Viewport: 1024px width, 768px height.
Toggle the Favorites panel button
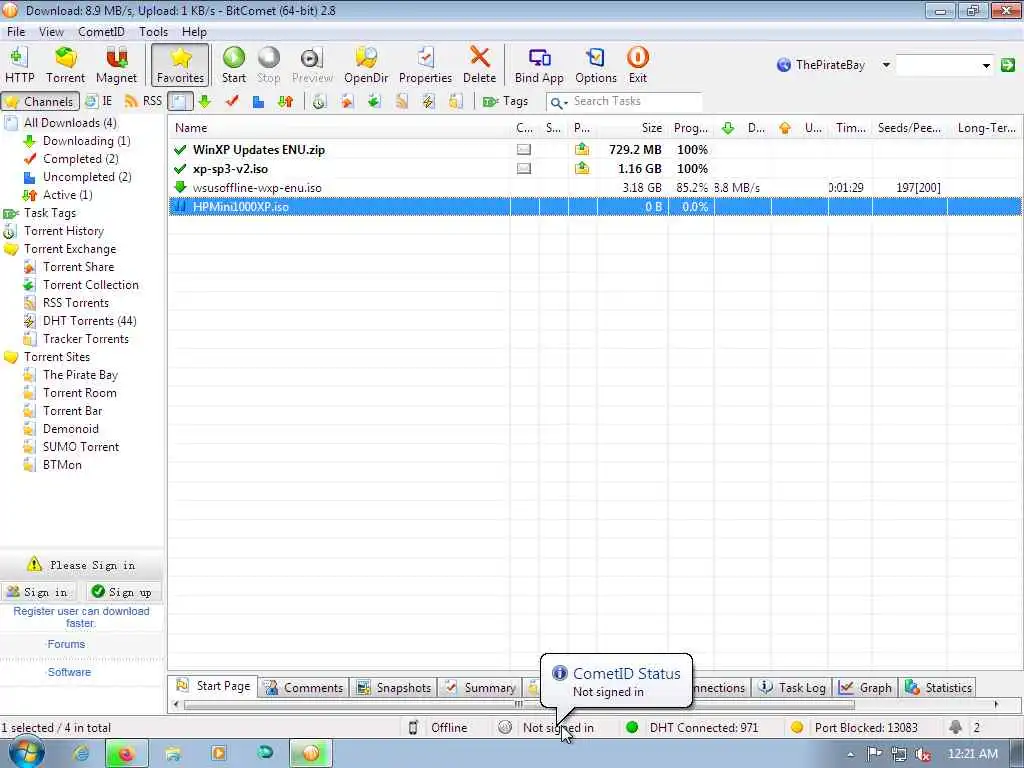coord(180,65)
